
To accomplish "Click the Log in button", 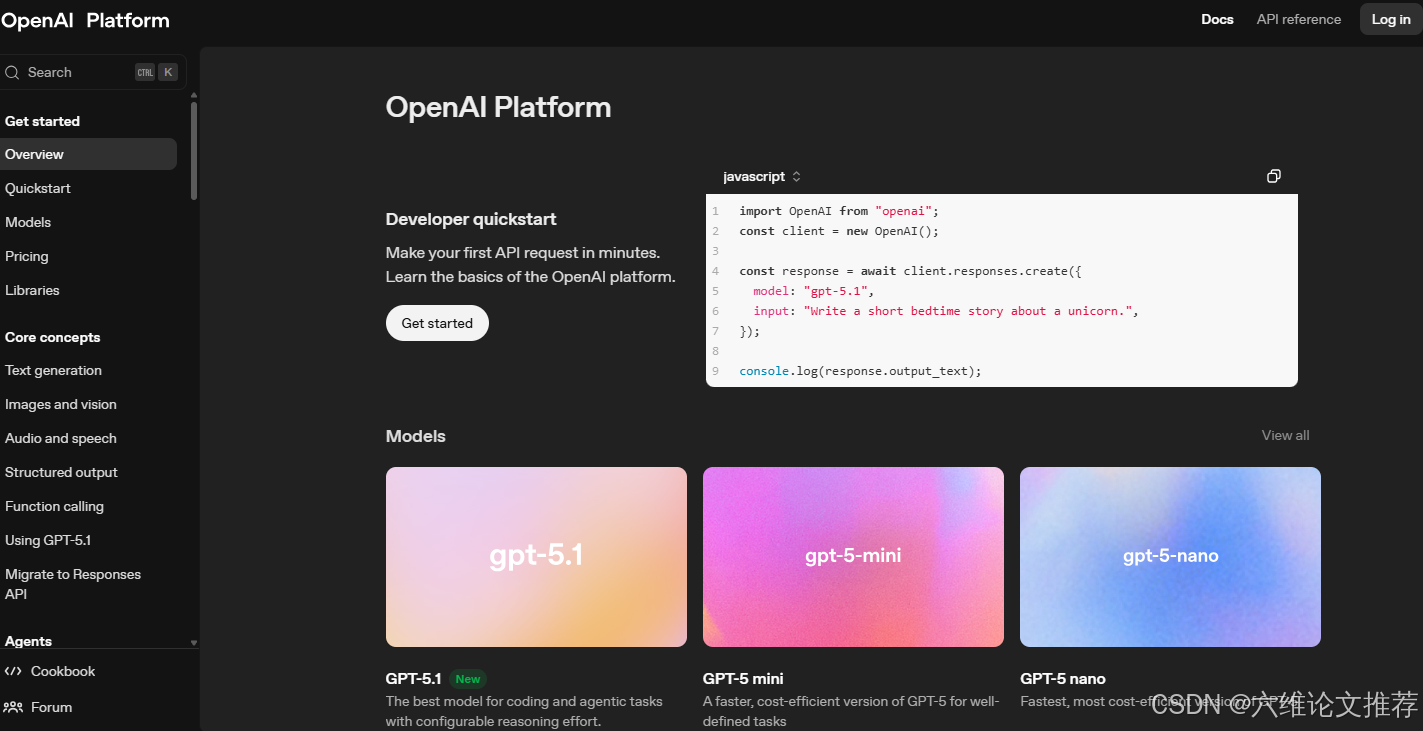I will pyautogui.click(x=1390, y=19).
